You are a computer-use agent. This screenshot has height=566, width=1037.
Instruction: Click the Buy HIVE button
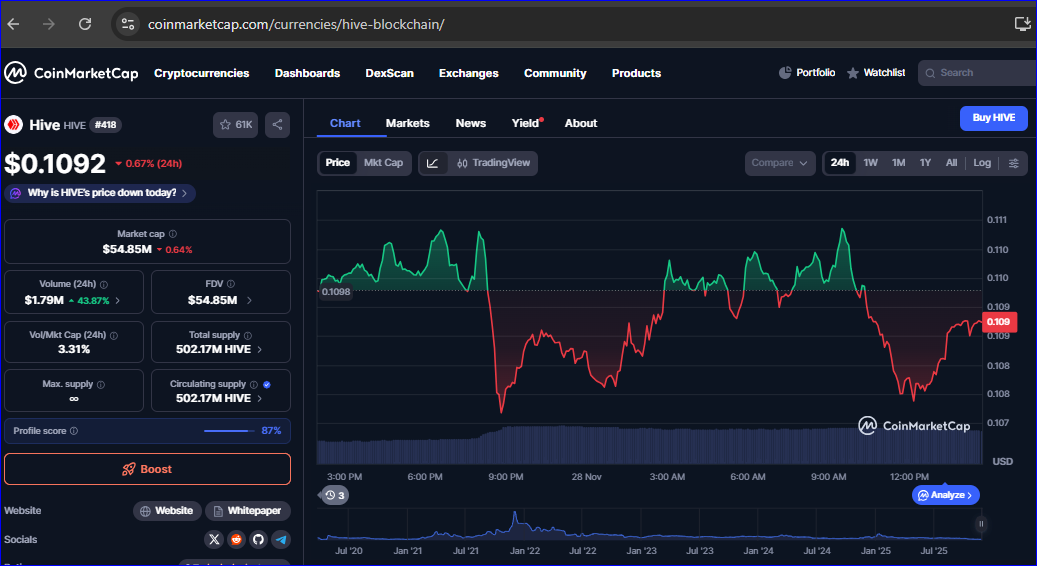(993, 118)
